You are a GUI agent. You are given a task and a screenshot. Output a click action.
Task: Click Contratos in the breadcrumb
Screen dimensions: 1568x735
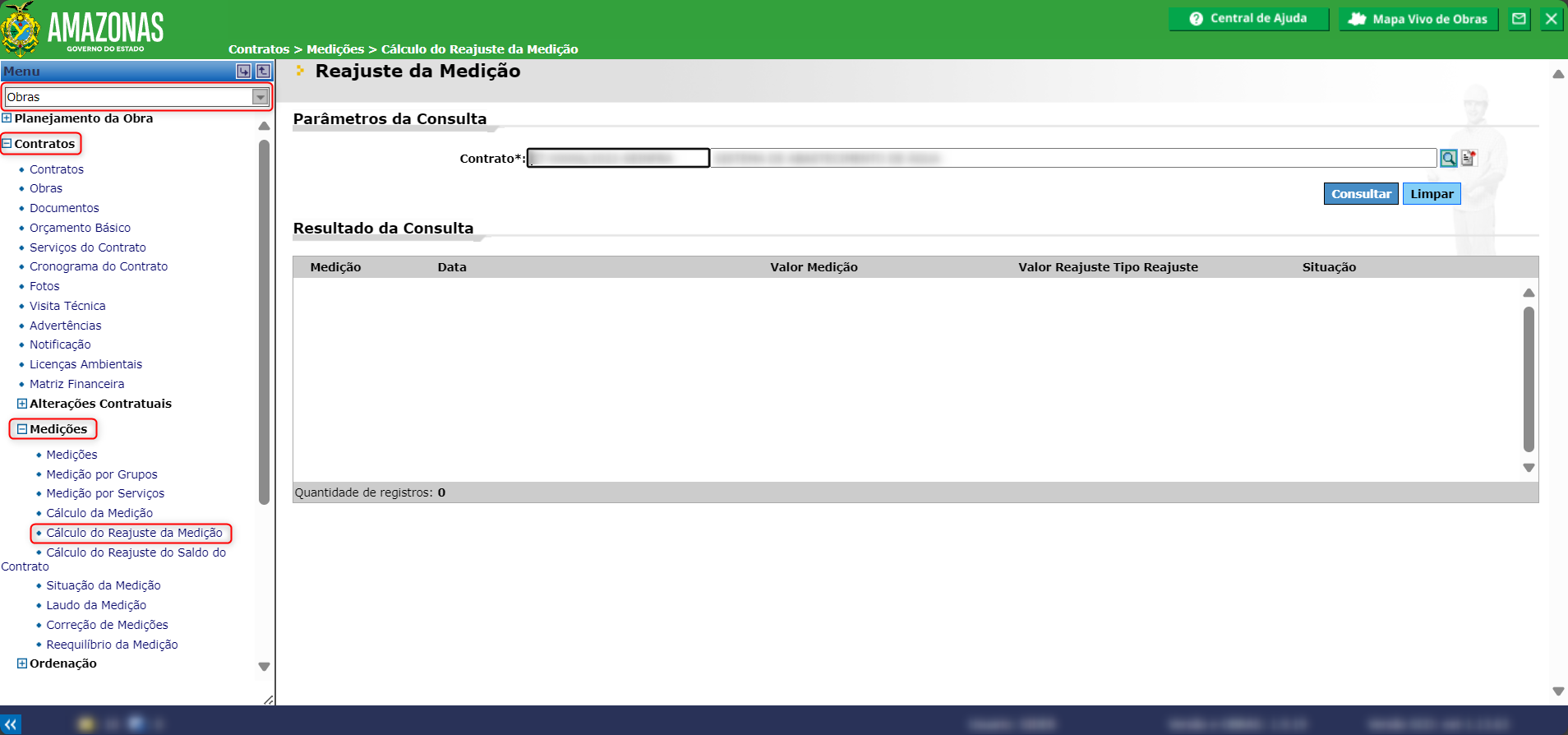click(259, 49)
